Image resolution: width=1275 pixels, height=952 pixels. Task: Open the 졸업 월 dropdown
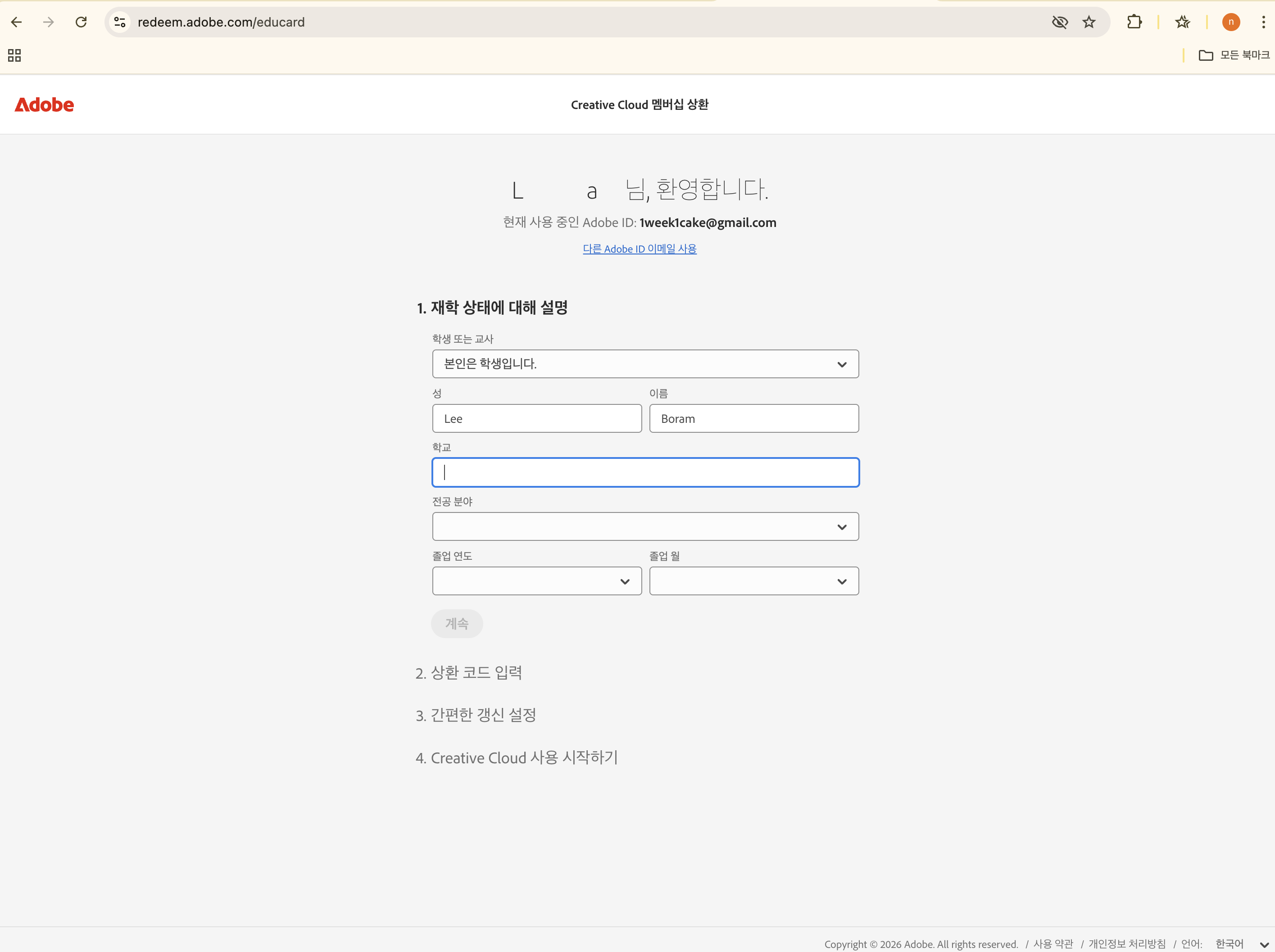pos(753,581)
